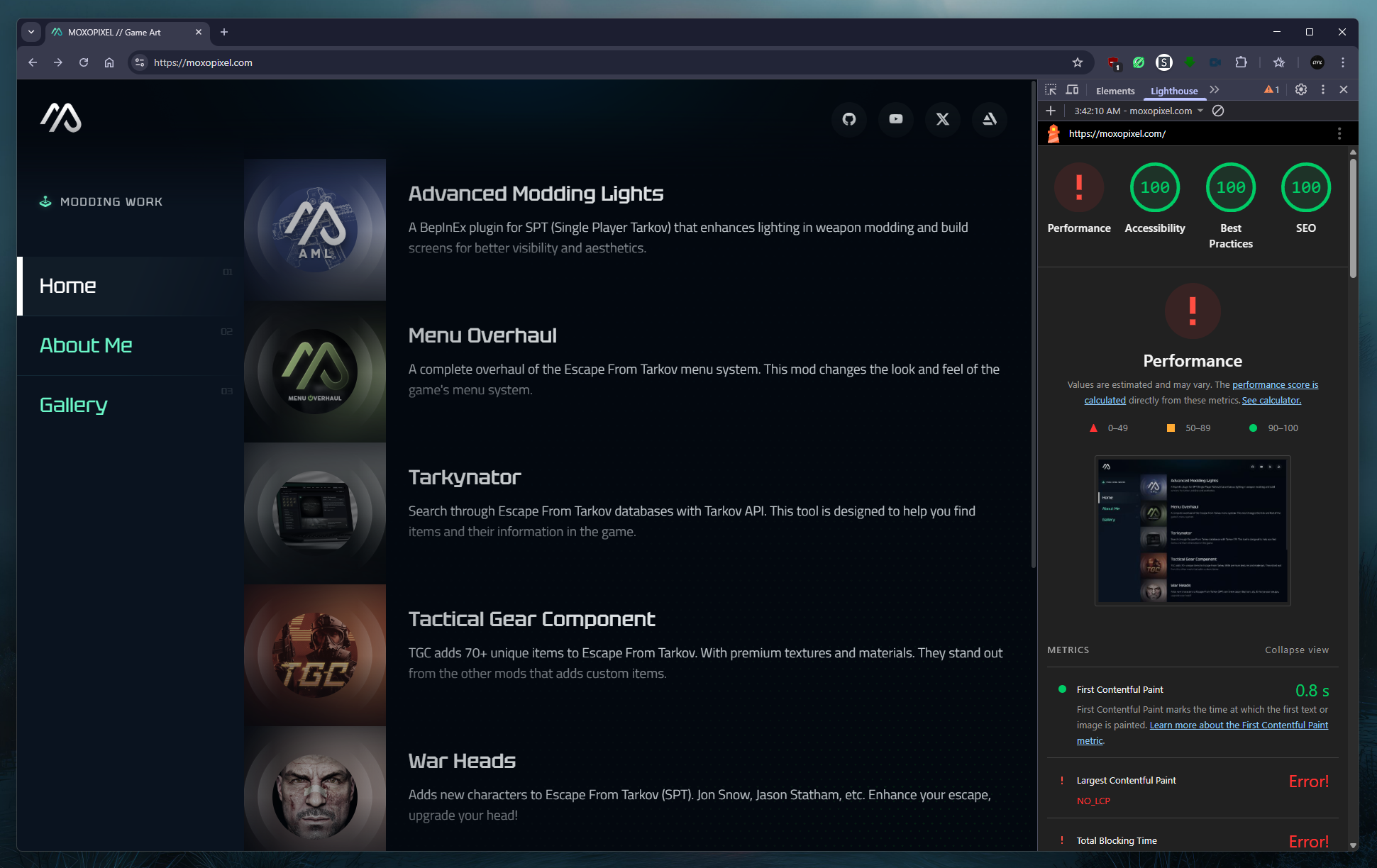
Task: Show more DevTools tabs chevron
Action: (x=1215, y=90)
